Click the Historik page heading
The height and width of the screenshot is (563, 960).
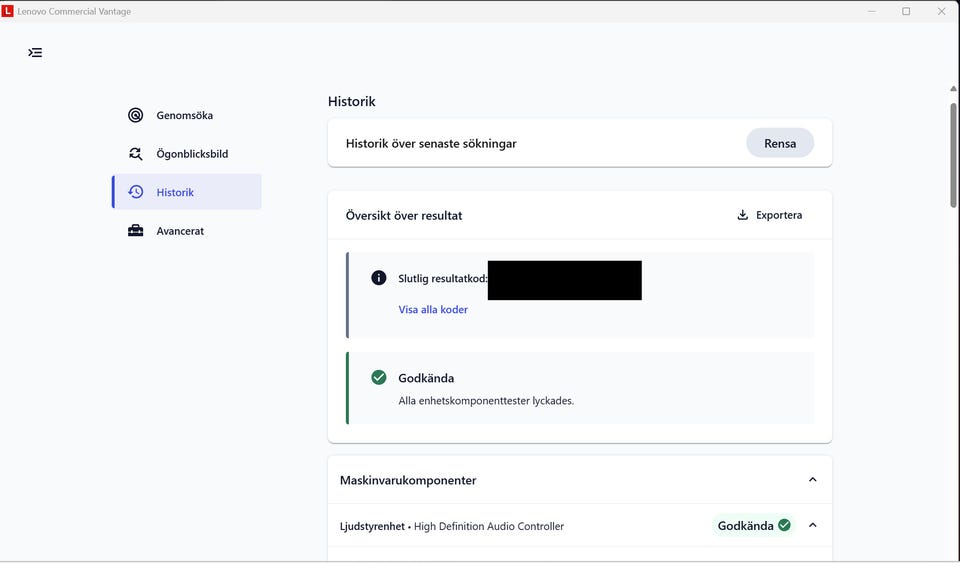pos(351,102)
